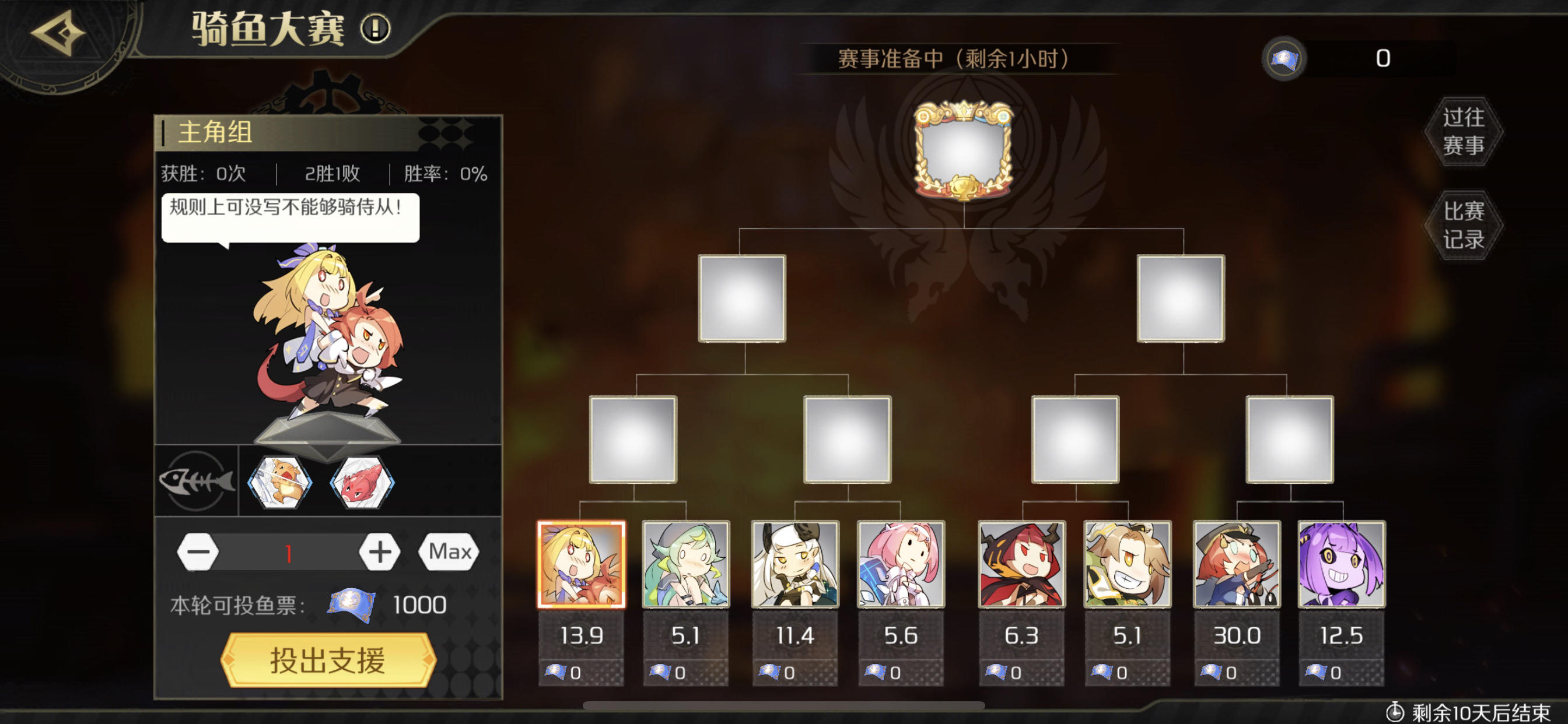Select the fishbone icon in team panel
This screenshot has height=724, width=1568.
click(x=197, y=481)
